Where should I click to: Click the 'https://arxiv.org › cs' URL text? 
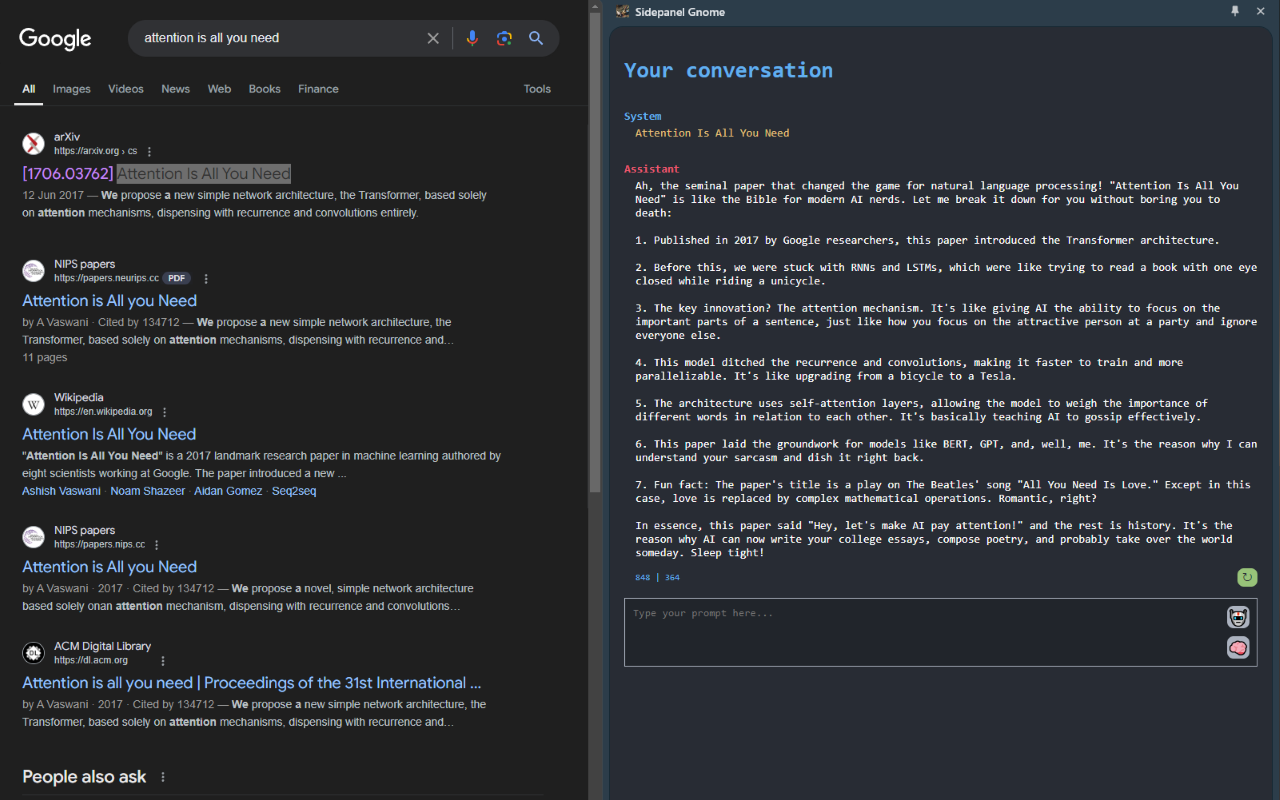tap(96, 151)
